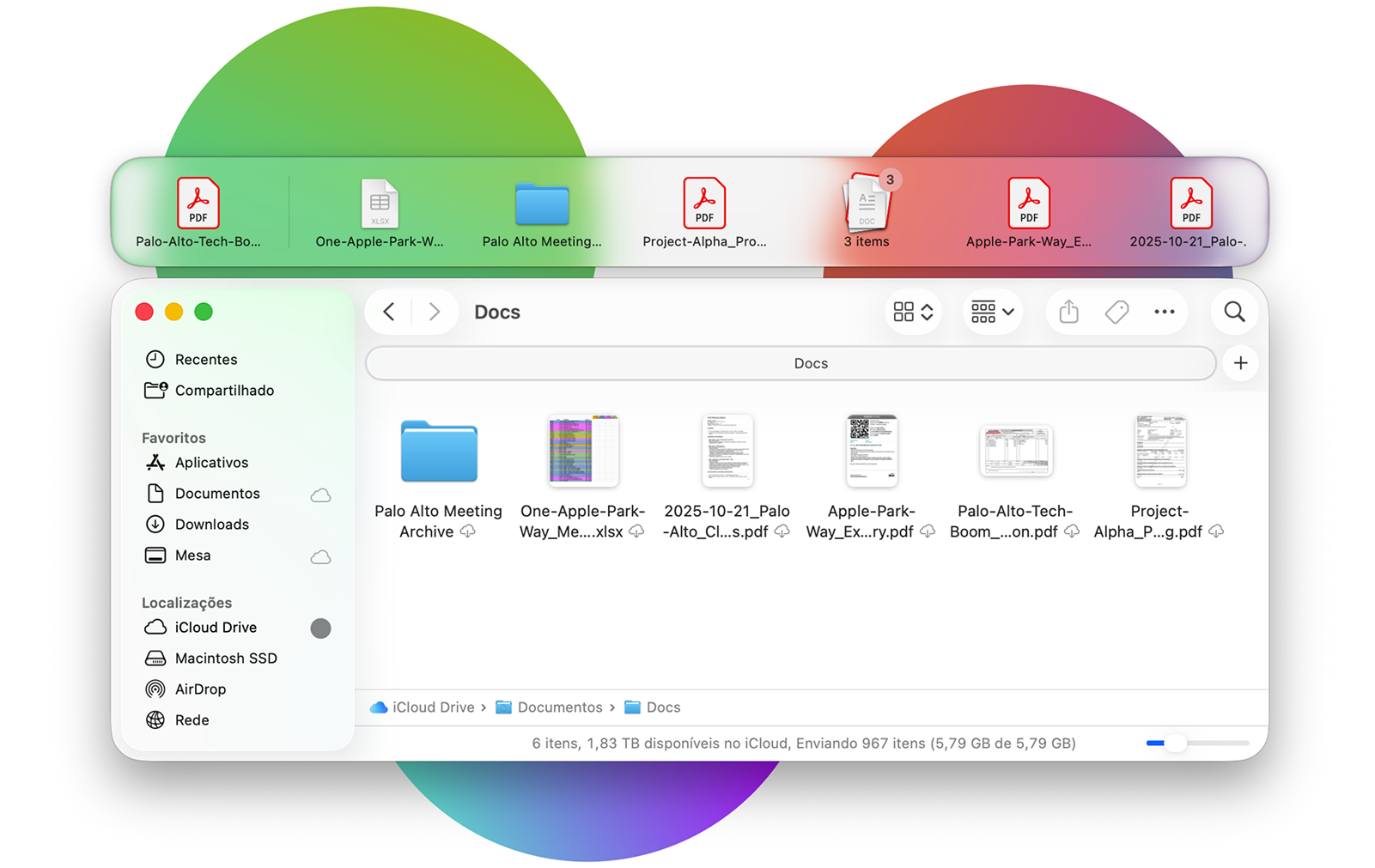
Task: Open AirDrop from Localizações
Action: click(x=199, y=689)
